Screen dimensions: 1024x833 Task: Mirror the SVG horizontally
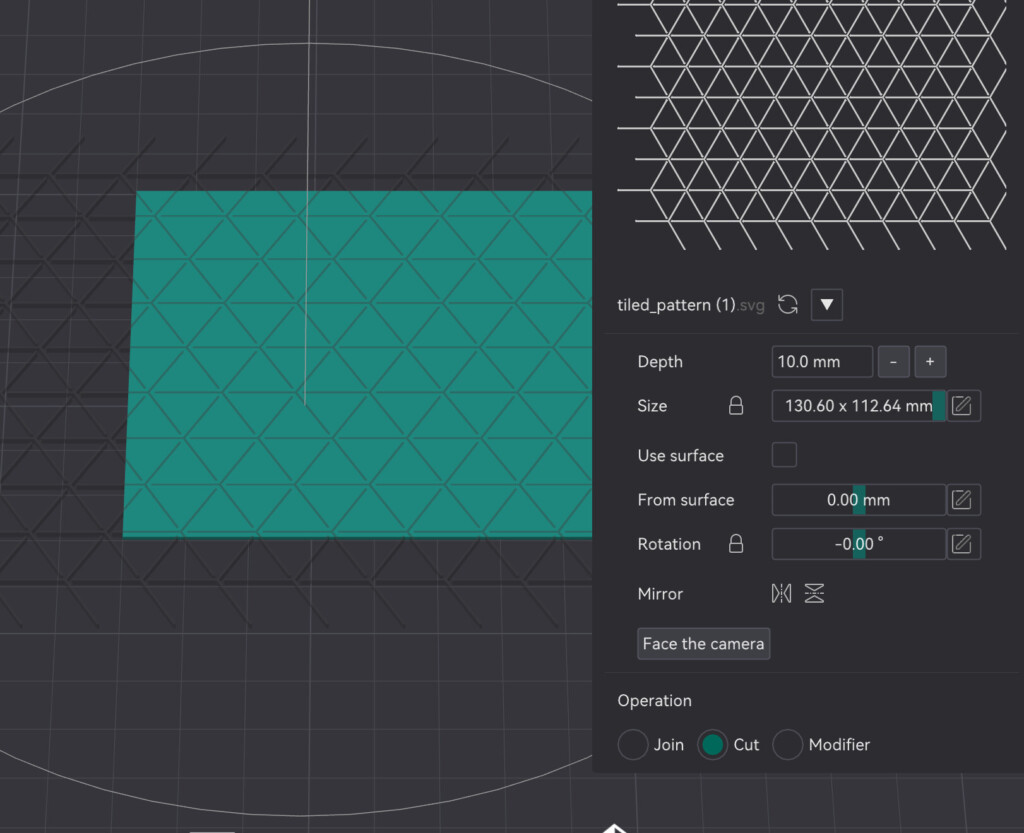tap(781, 594)
